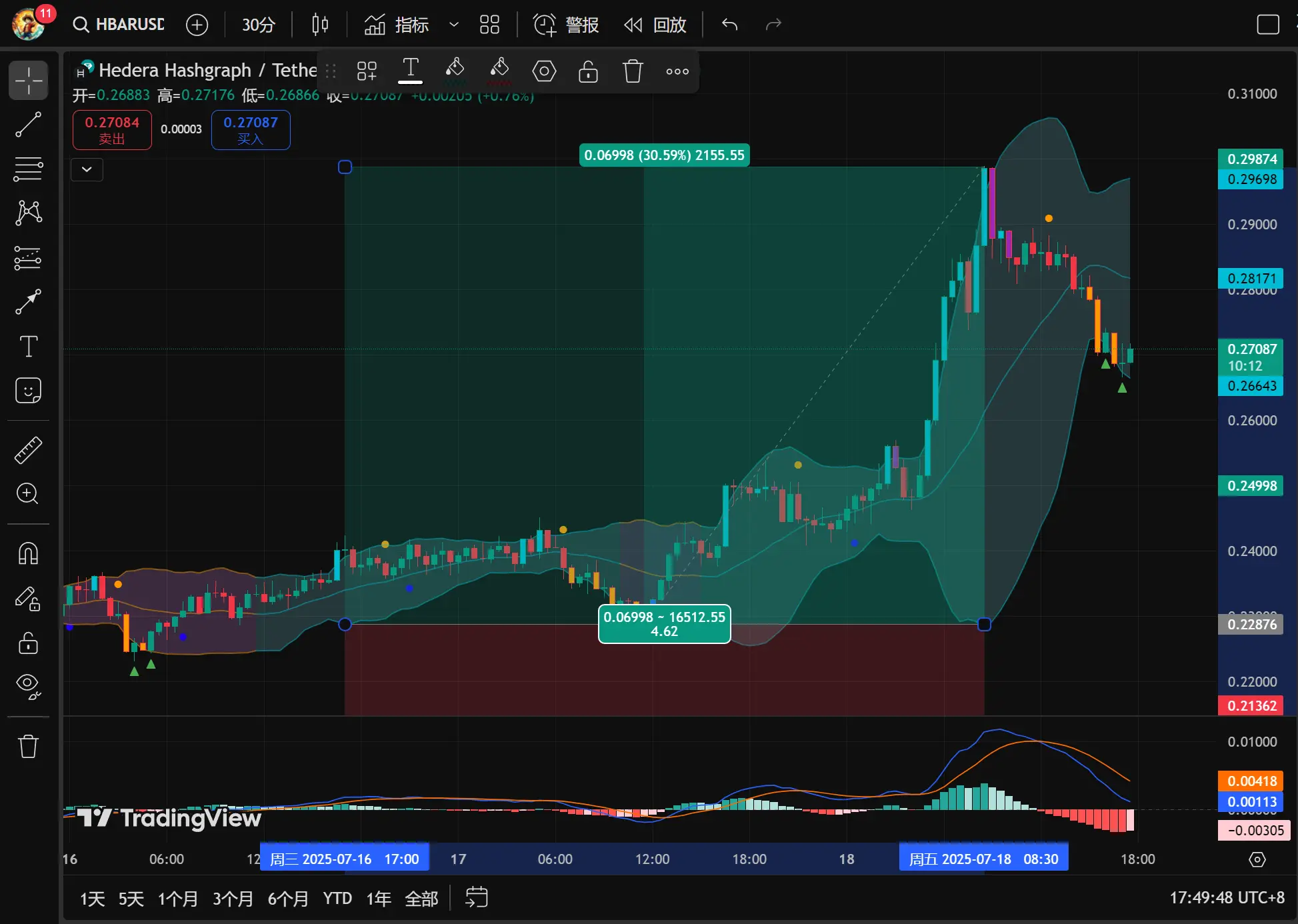The height and width of the screenshot is (924, 1298).
Task: Start 回放 bar replay
Action: [655, 25]
